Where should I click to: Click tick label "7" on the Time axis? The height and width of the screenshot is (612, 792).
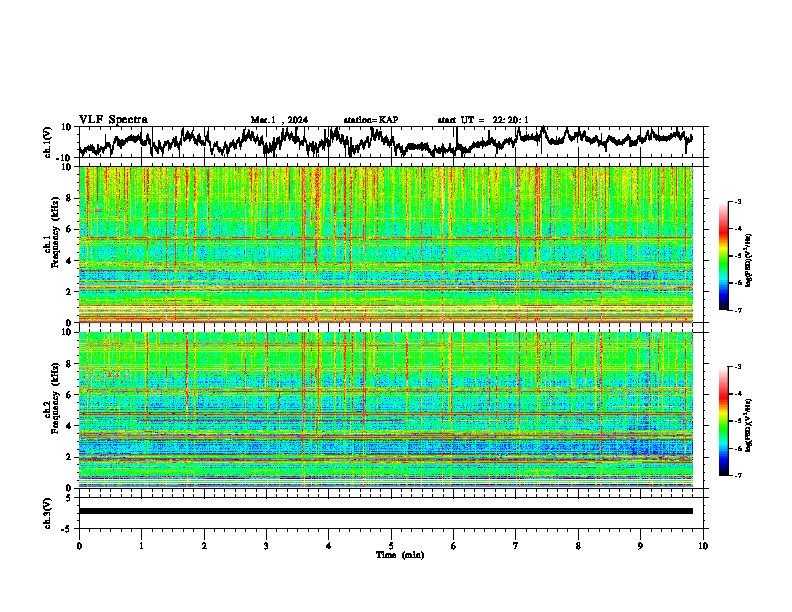pyautogui.click(x=516, y=546)
